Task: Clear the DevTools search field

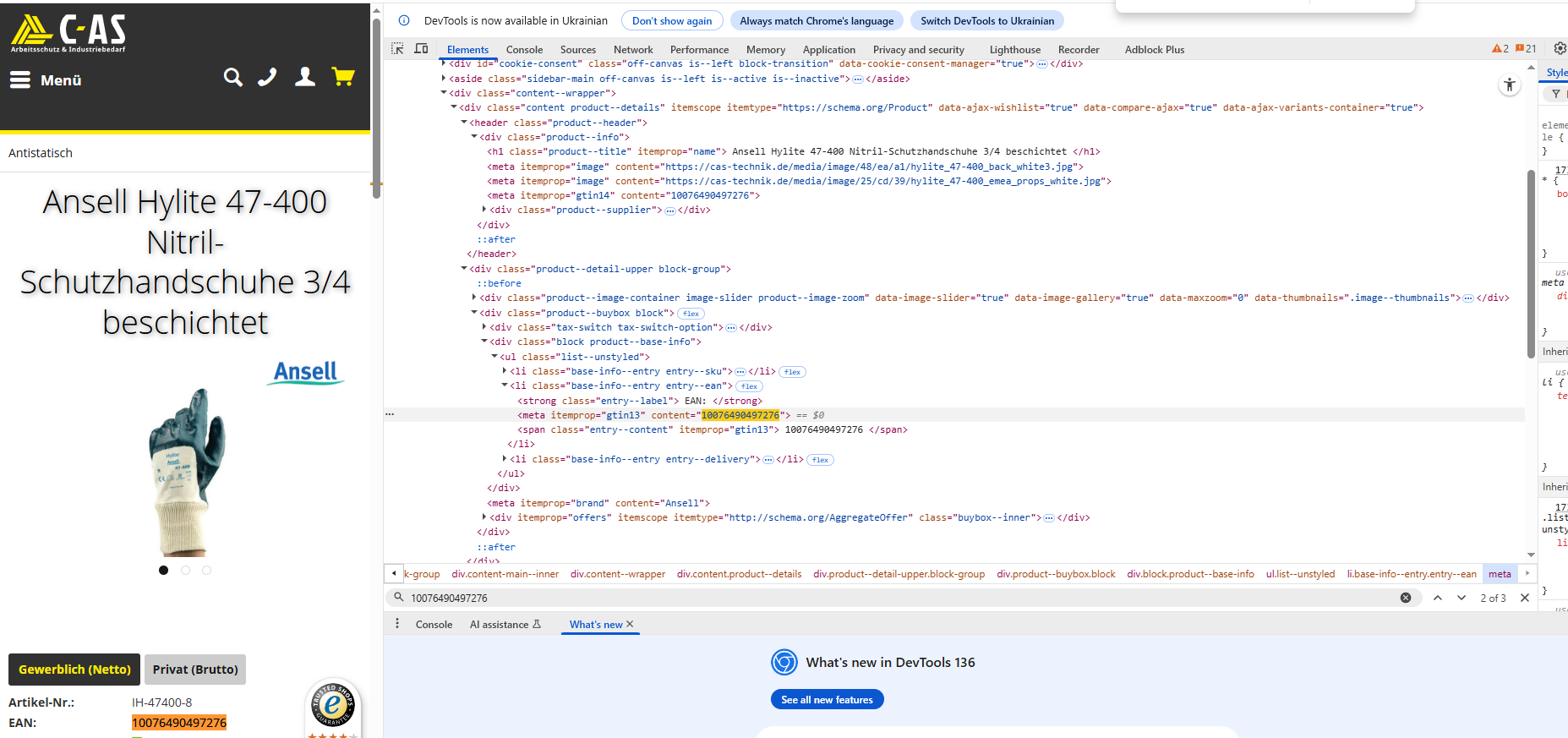Action: tap(1406, 598)
